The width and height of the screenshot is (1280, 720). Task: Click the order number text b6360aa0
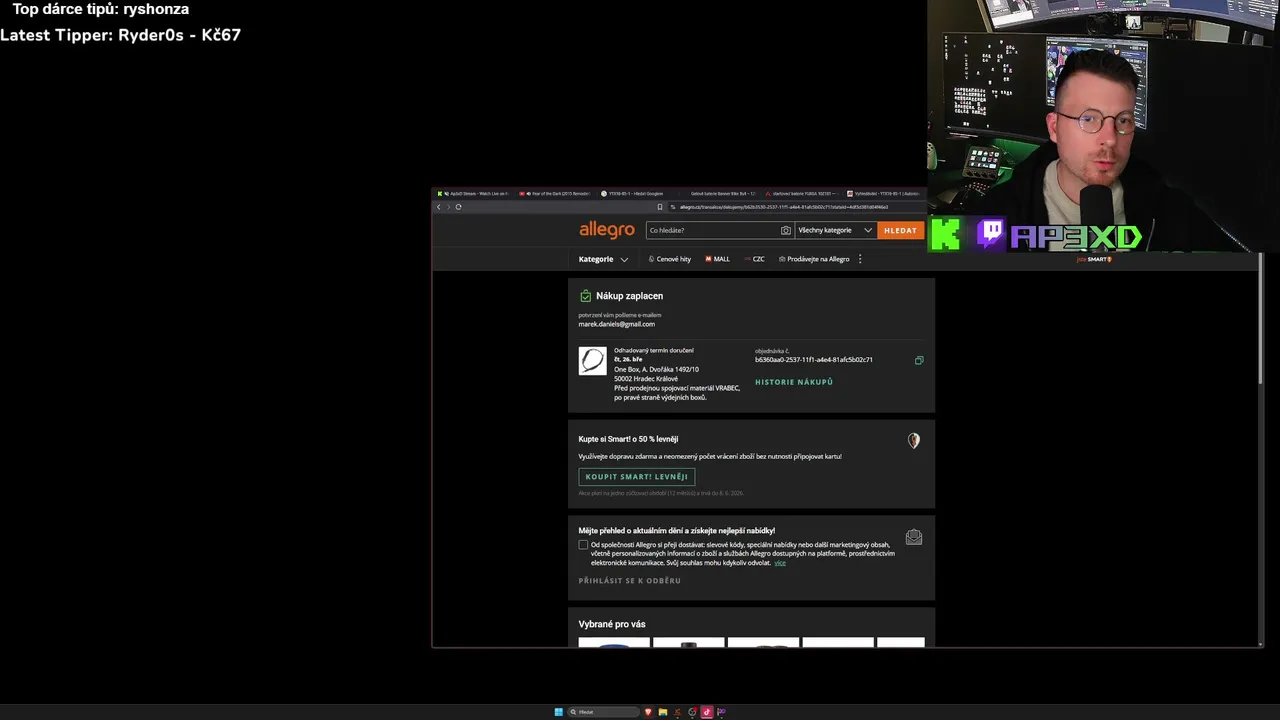814,360
